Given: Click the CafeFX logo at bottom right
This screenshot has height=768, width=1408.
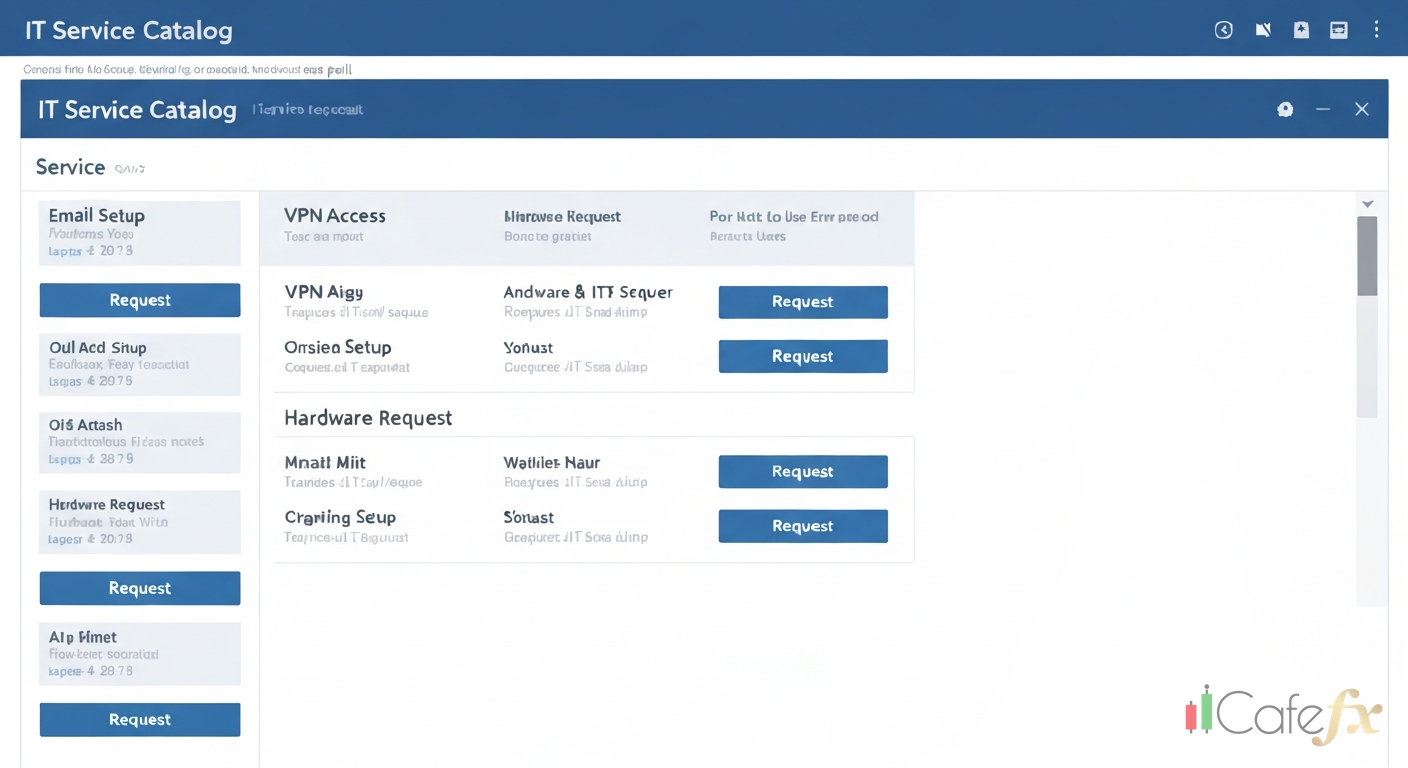Looking at the screenshot, I should coord(1283,712).
